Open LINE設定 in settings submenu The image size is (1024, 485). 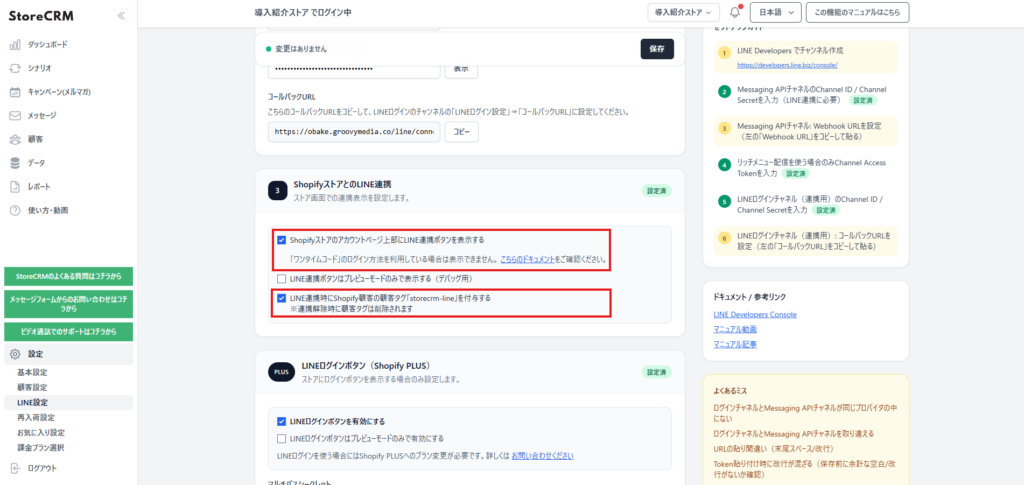32,402
